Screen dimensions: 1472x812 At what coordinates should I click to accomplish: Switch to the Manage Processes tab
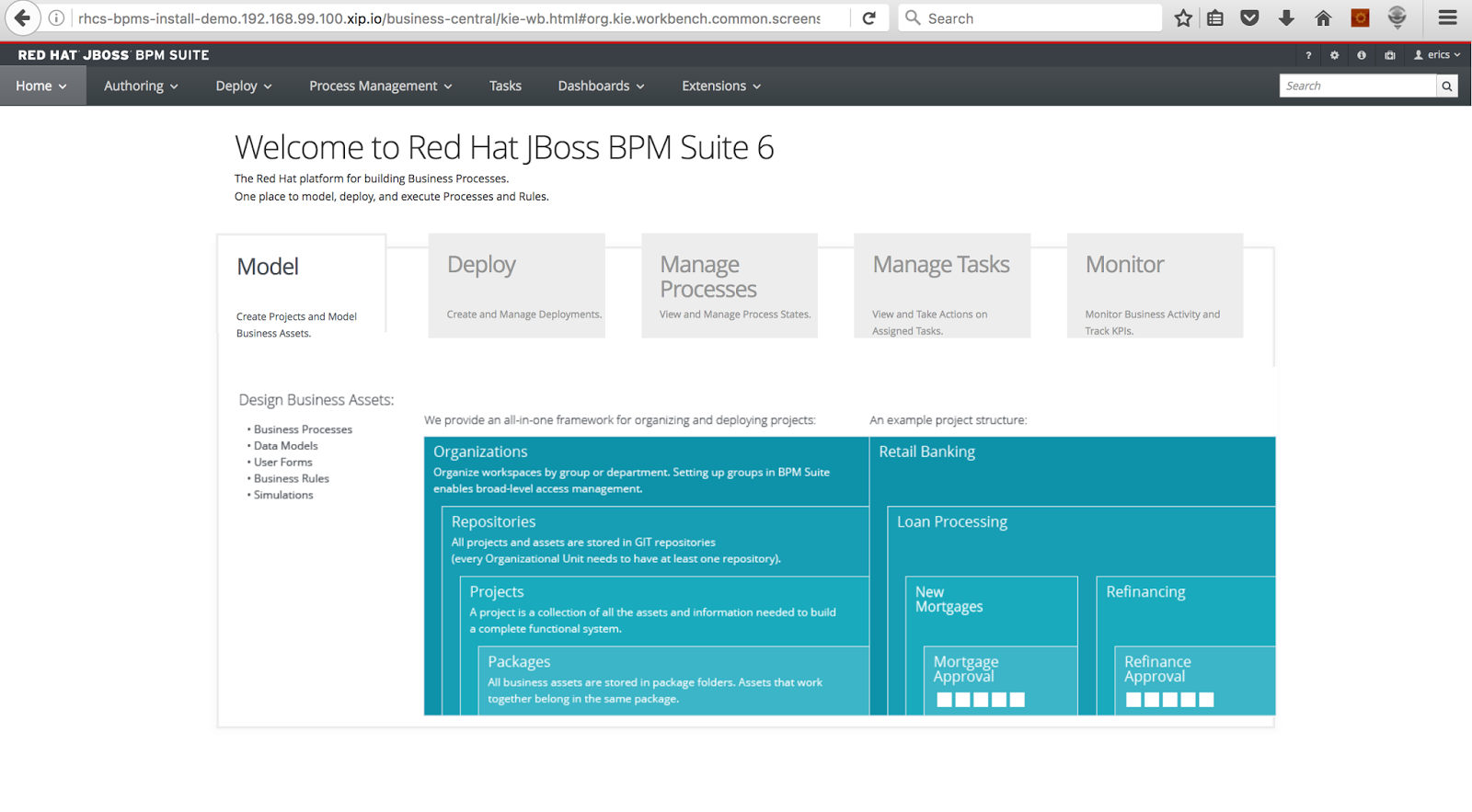730,286
